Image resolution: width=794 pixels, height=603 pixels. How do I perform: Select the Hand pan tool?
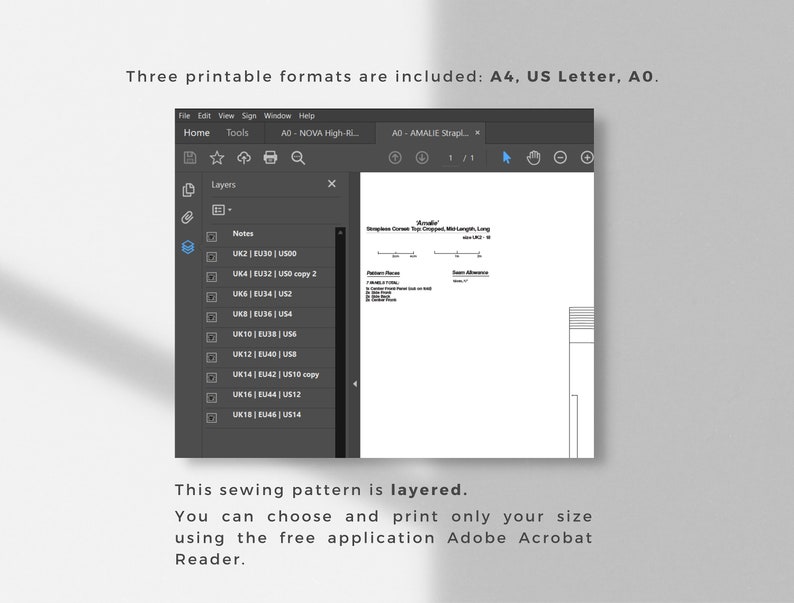pos(533,157)
